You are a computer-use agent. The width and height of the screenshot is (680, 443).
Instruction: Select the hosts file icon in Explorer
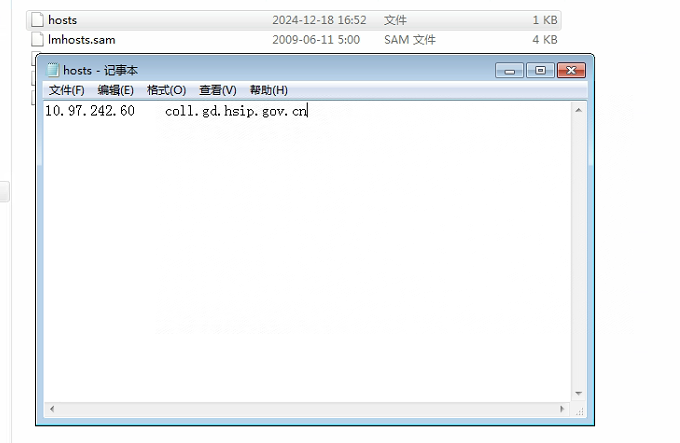coord(38,20)
